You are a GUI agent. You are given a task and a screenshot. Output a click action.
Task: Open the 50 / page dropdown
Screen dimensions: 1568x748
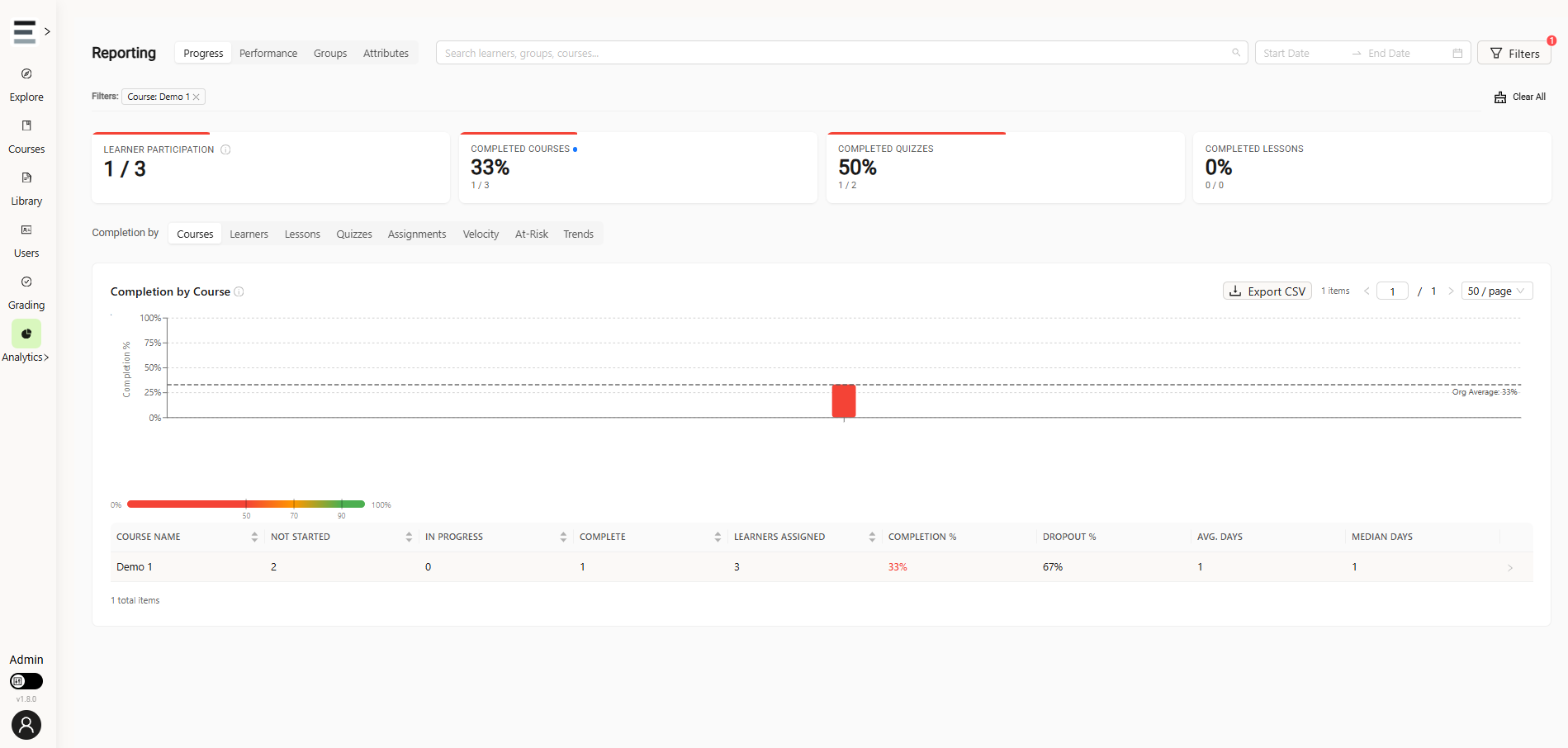click(1497, 291)
